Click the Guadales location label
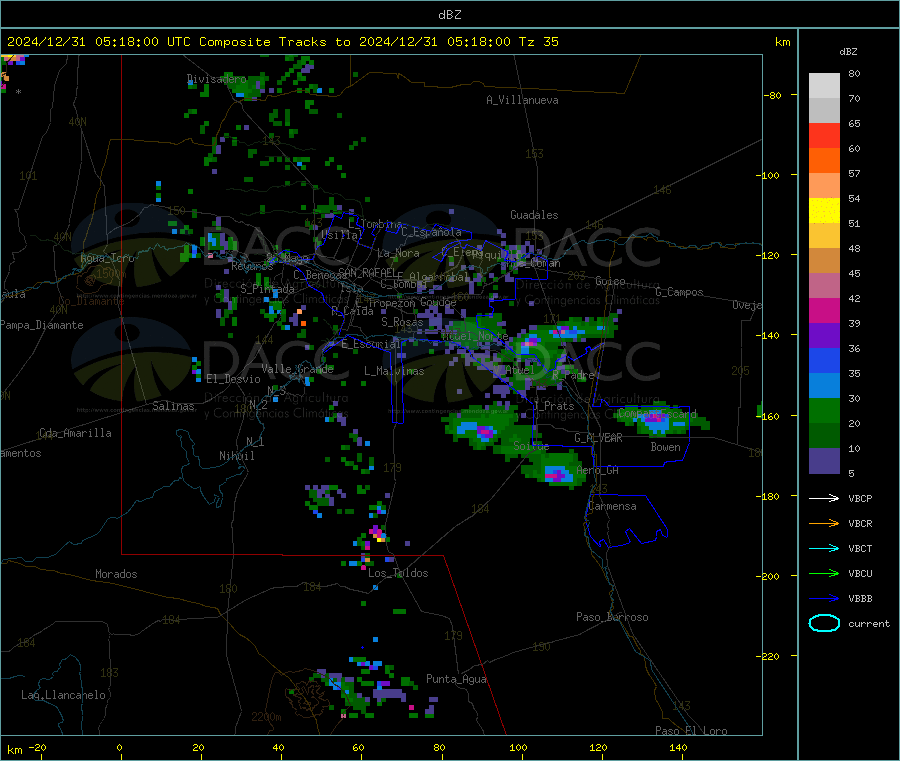This screenshot has height=761, width=900. click(x=534, y=215)
